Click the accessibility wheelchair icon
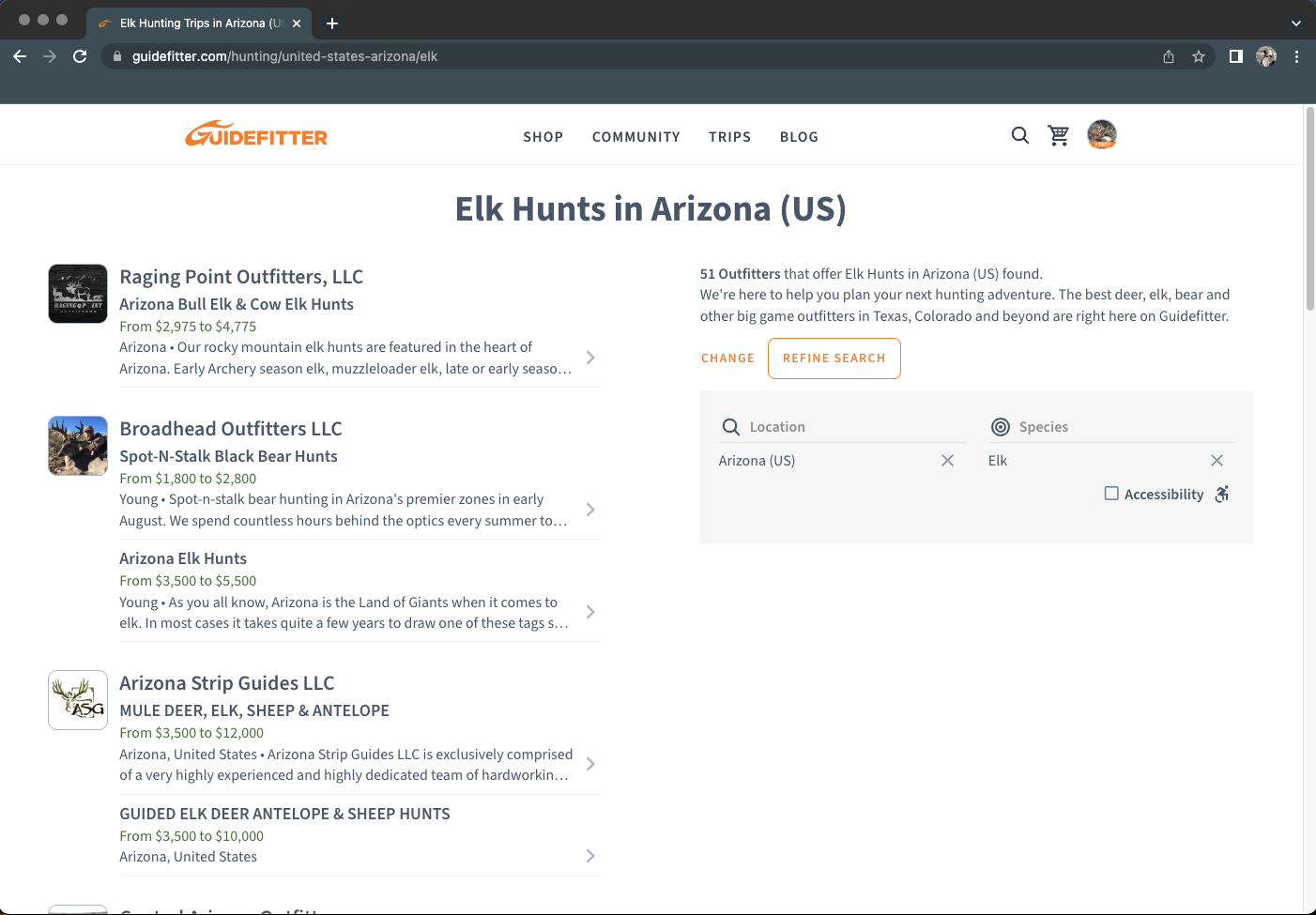 point(1221,493)
